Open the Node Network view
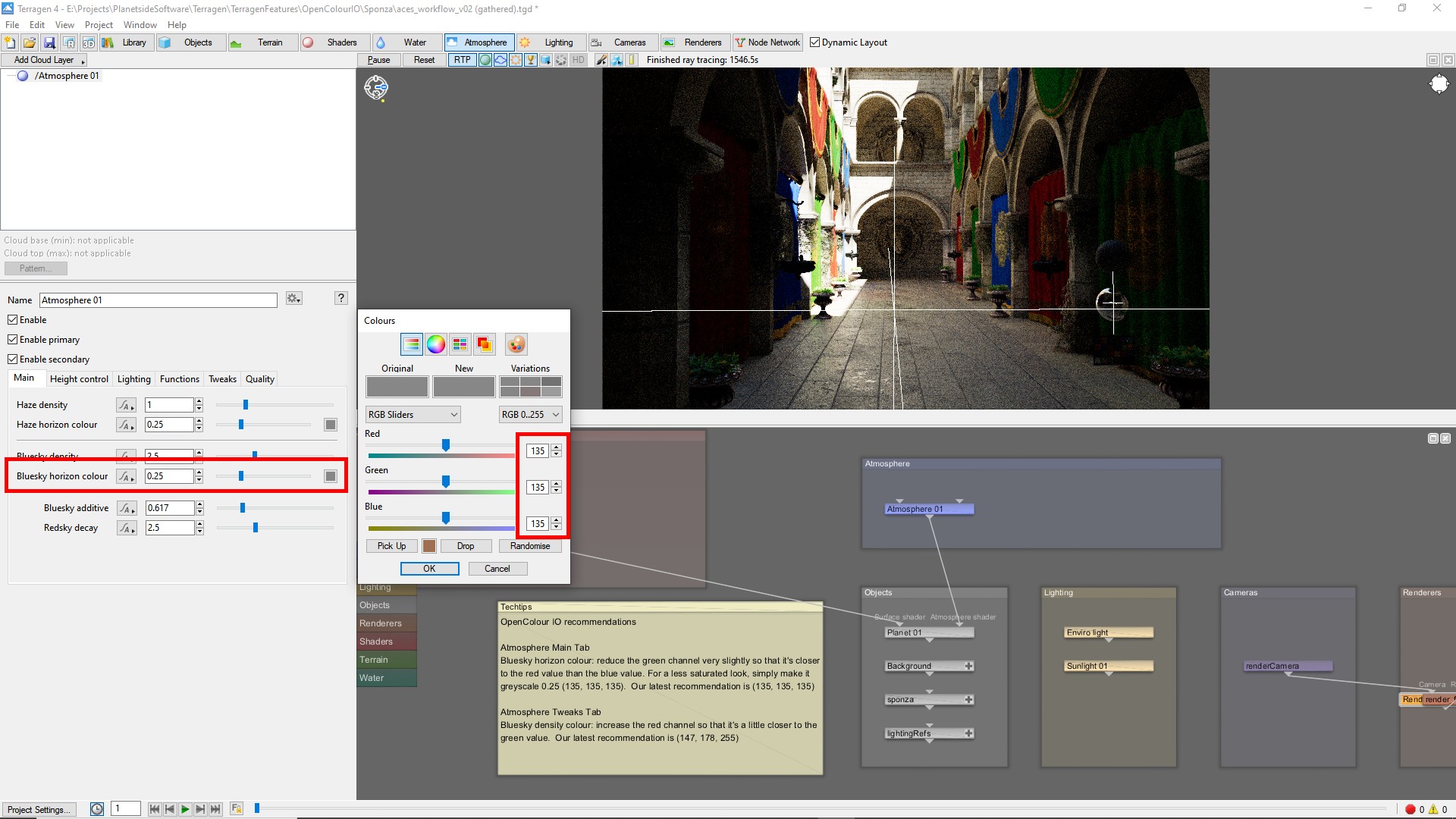 tap(767, 42)
